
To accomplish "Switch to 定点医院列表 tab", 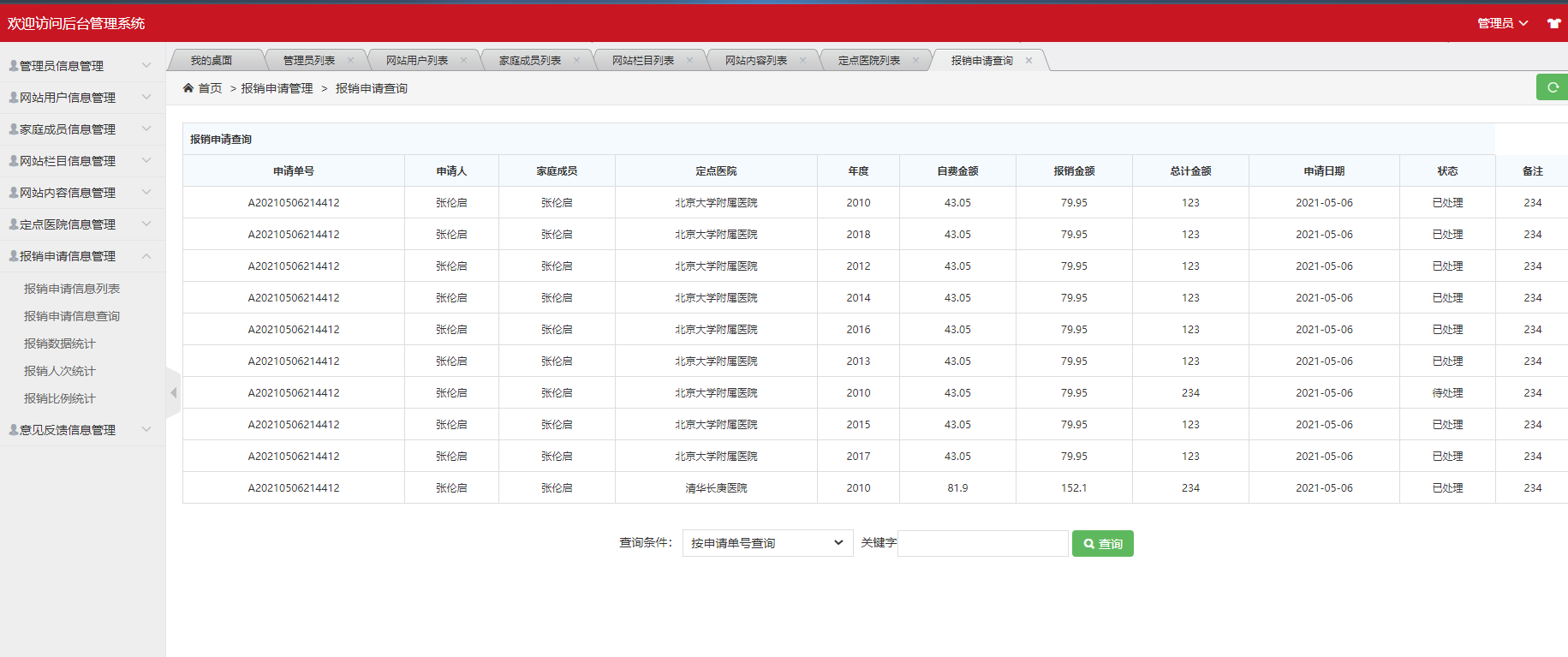I will [869, 60].
